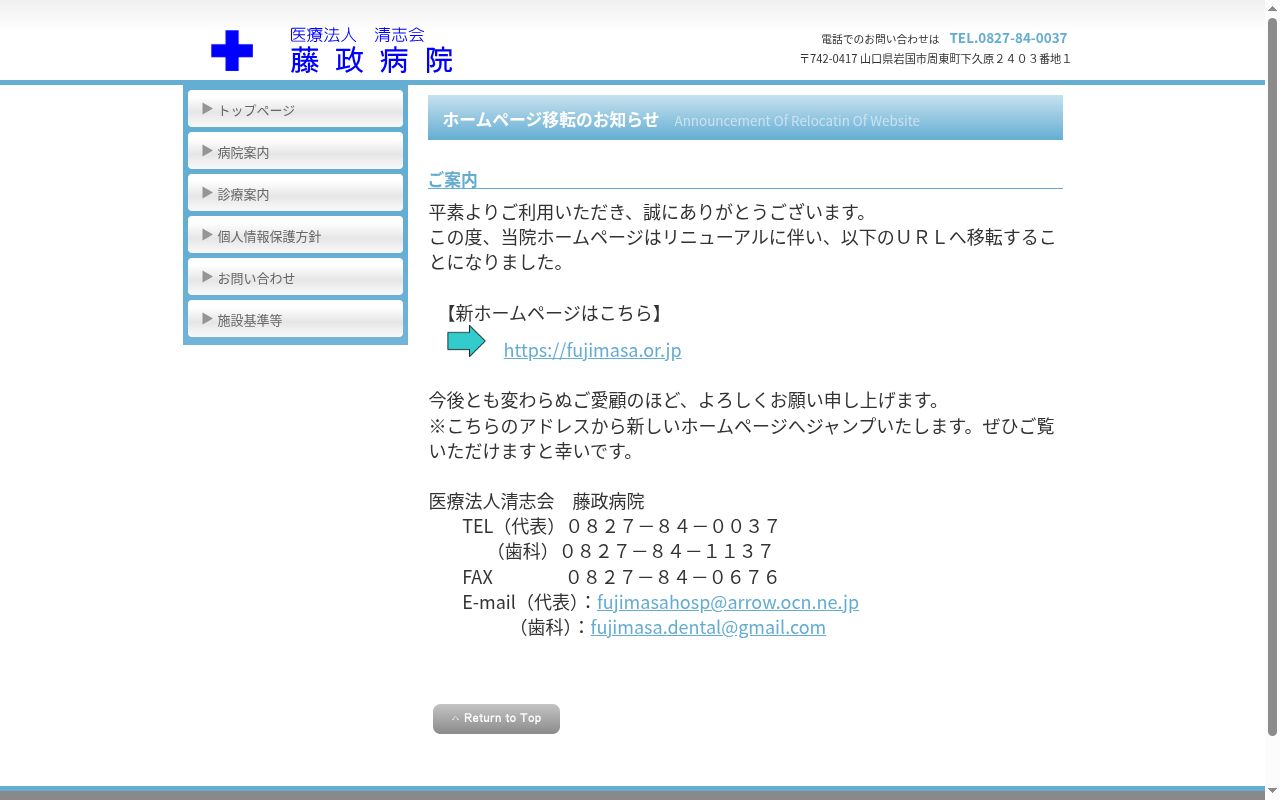The image size is (1280, 800).
Task: Click the ホームページ移転のお知らせ heading
Action: [551, 119]
